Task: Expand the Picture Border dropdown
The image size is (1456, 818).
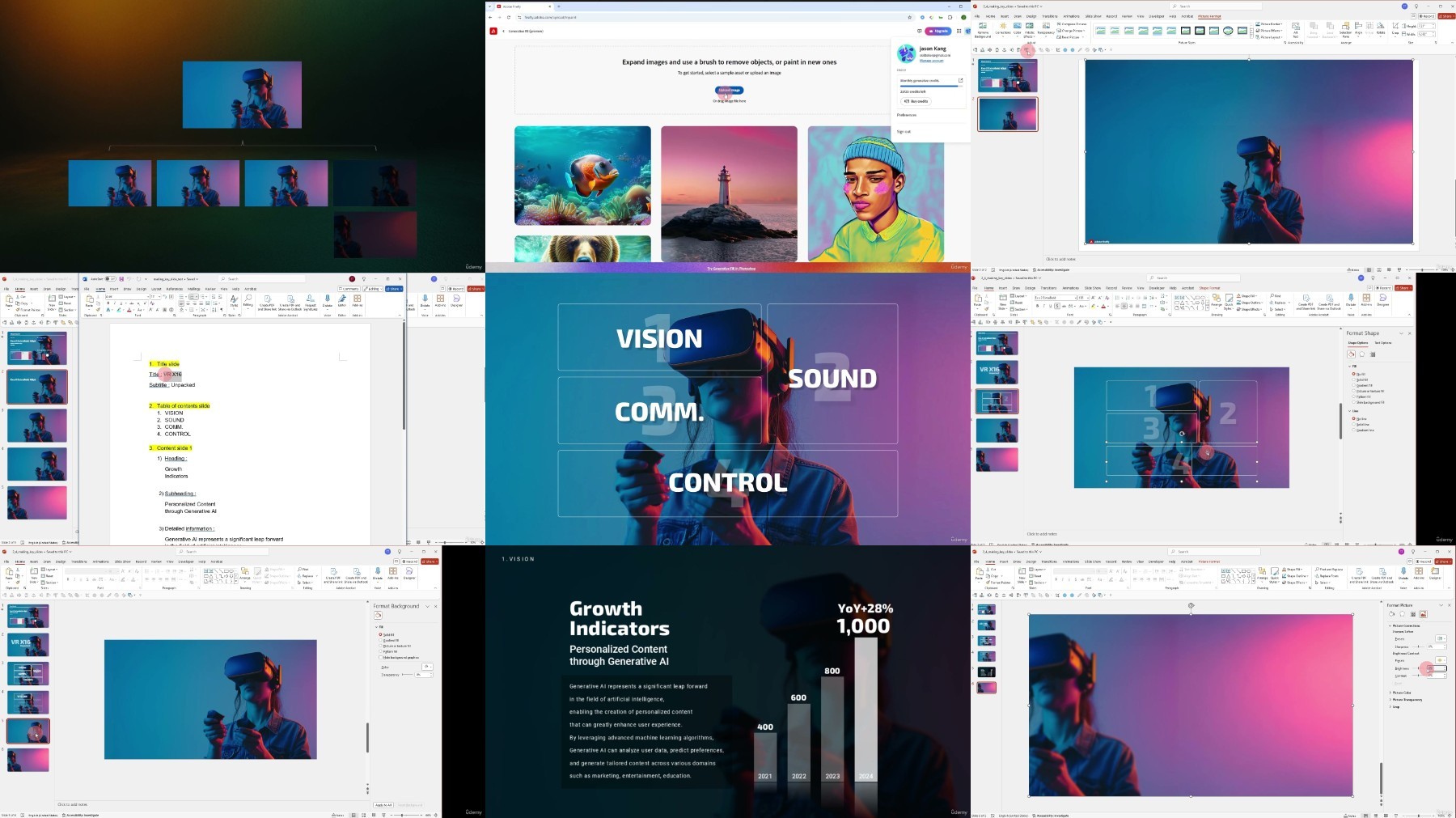Action: [x=1271, y=24]
